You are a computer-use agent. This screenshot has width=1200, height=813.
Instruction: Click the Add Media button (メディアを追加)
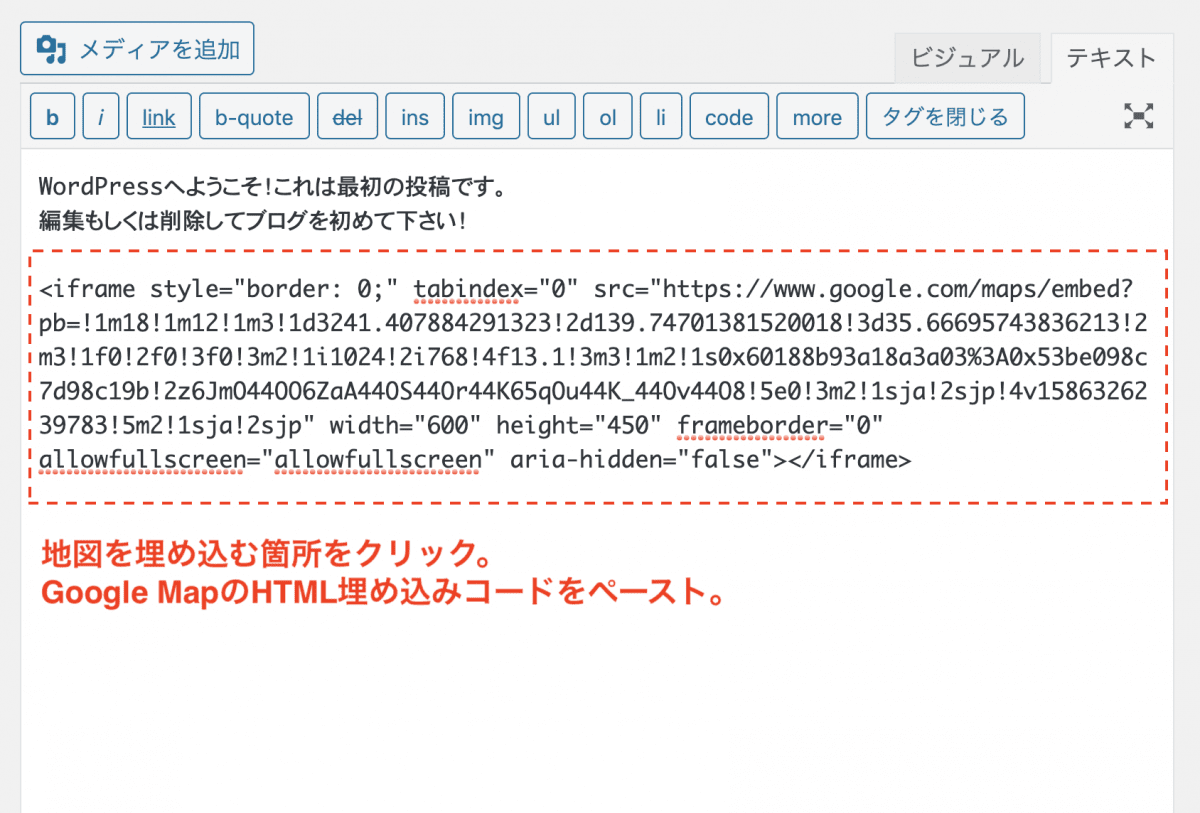coord(137,48)
